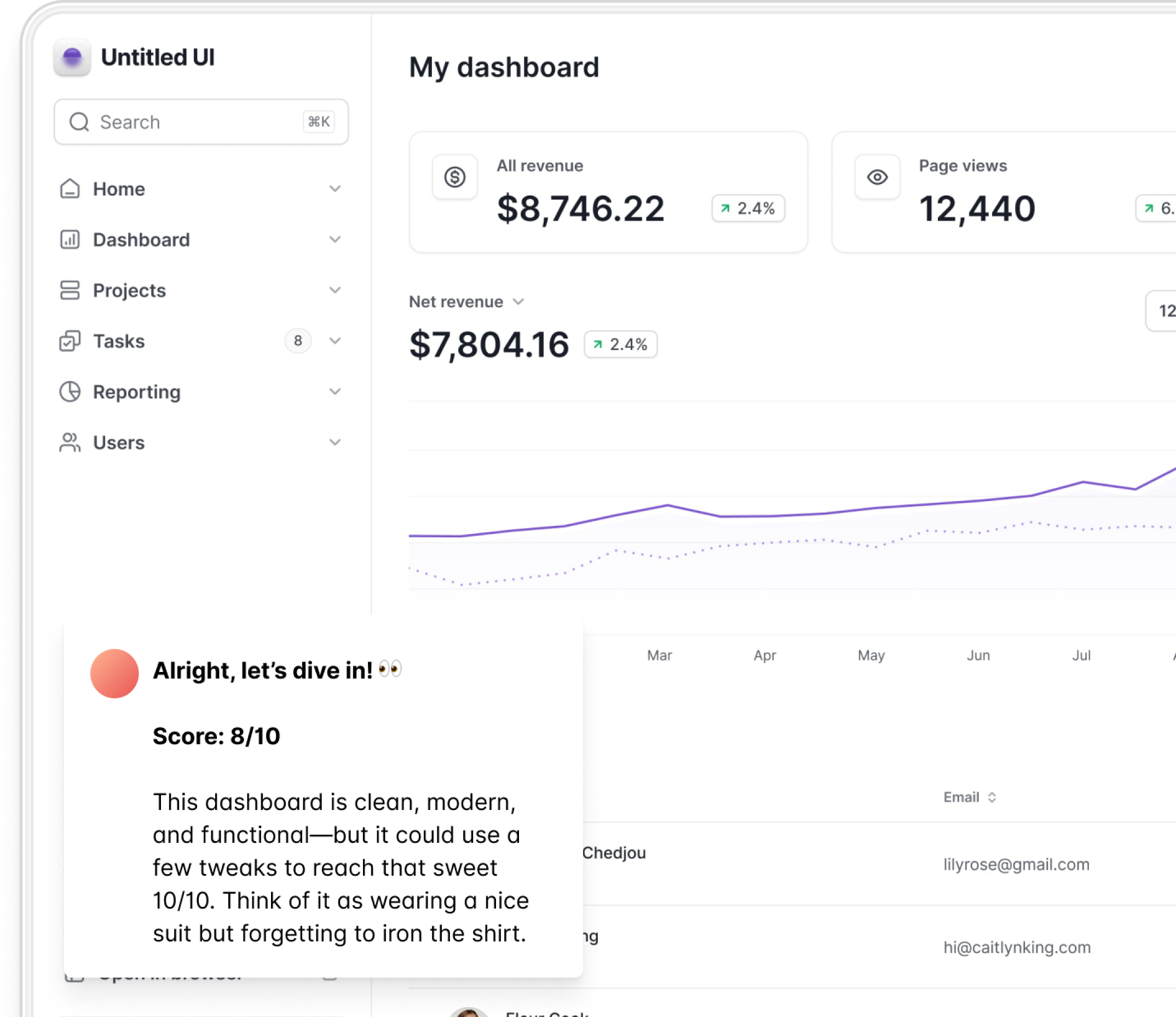This screenshot has height=1017, width=1176.
Task: Expand the Home menu chevron
Action: [x=335, y=188]
